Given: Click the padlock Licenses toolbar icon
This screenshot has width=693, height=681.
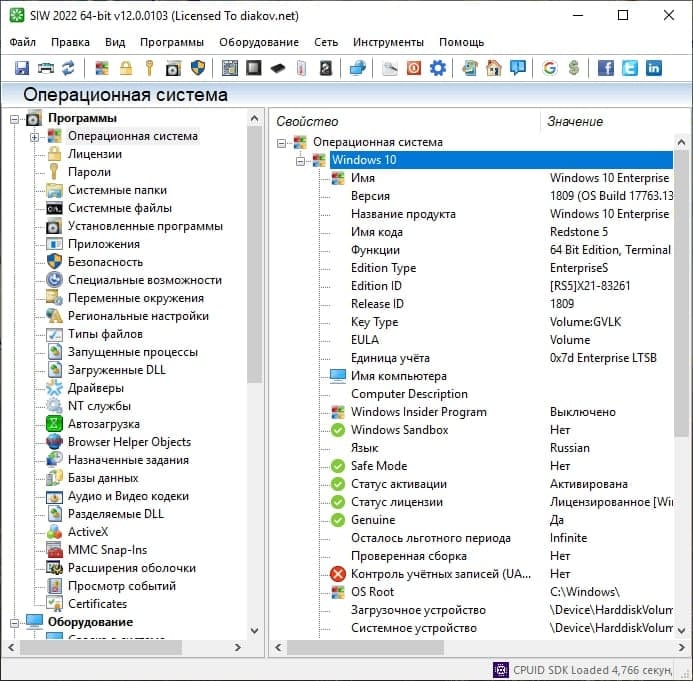Looking at the screenshot, I should click(x=126, y=68).
